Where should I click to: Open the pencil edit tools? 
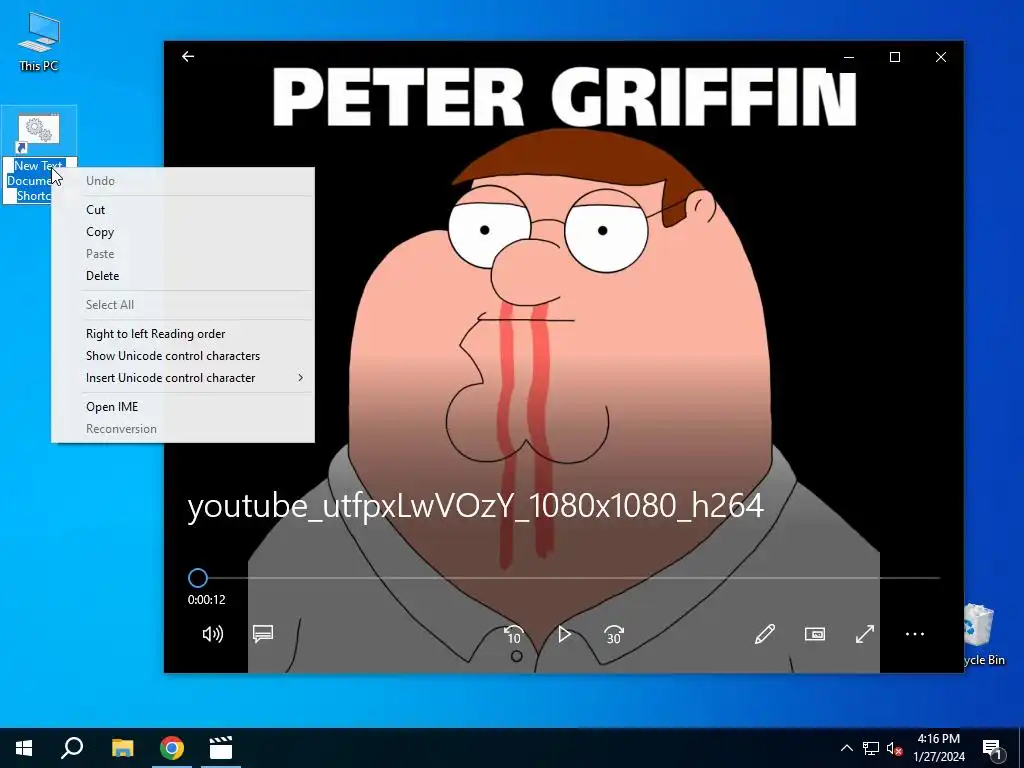click(x=764, y=634)
